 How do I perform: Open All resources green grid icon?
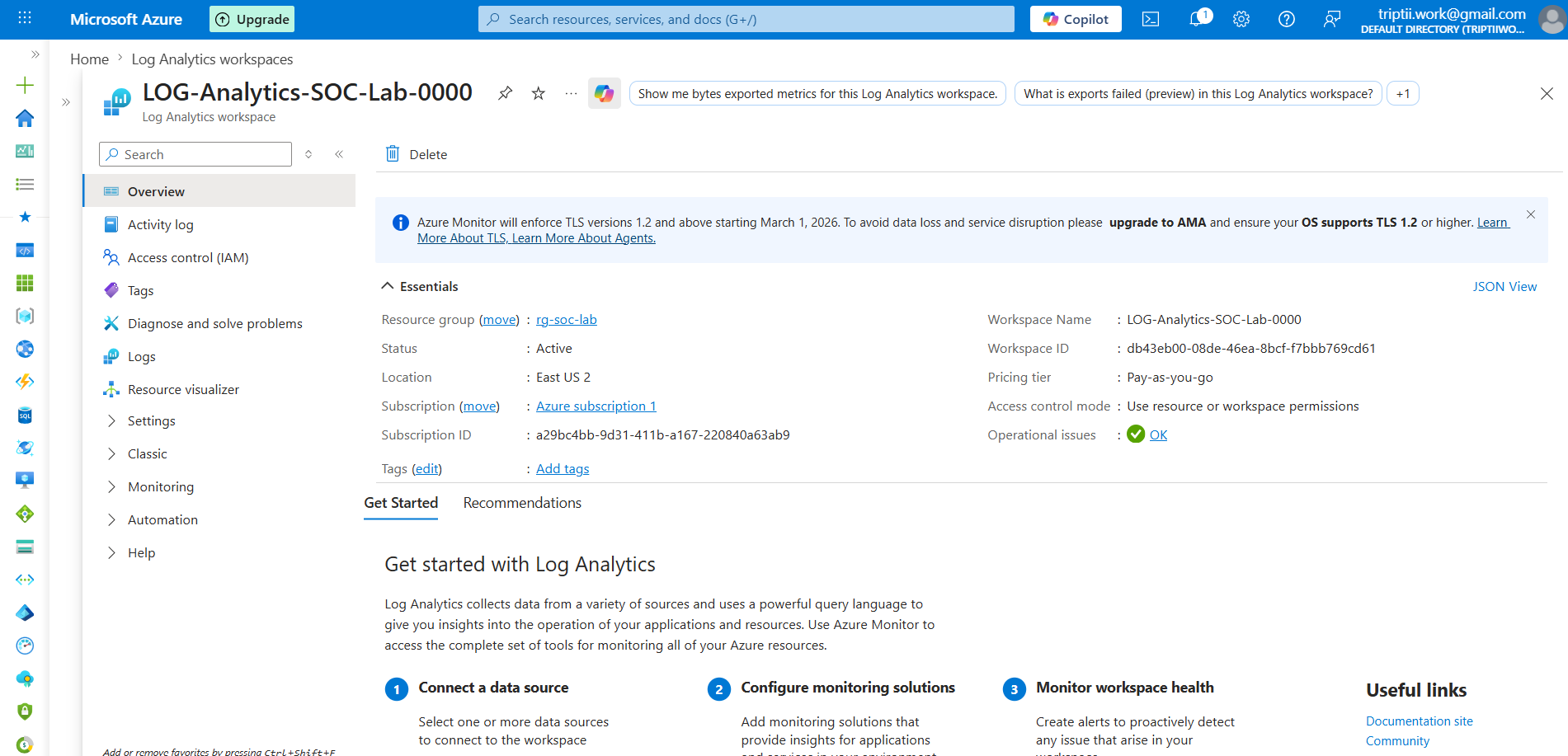25,283
